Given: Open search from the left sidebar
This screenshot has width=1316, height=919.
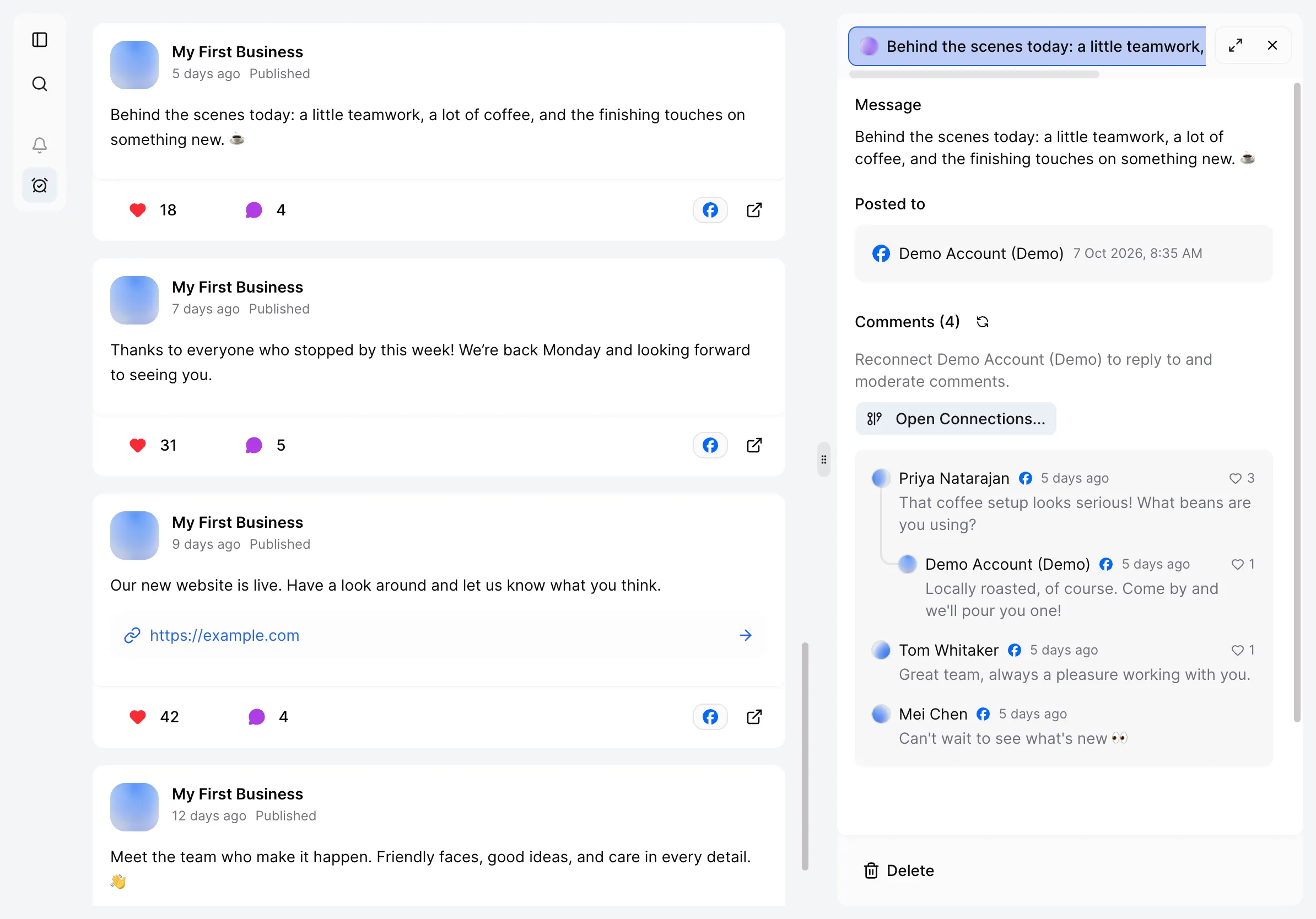Looking at the screenshot, I should [x=40, y=84].
